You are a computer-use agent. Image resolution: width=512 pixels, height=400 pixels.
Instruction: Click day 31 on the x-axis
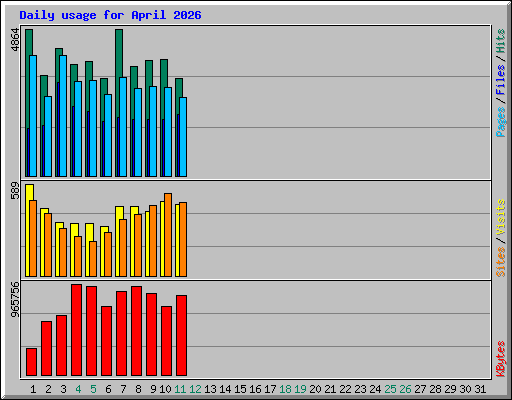pos(480,389)
